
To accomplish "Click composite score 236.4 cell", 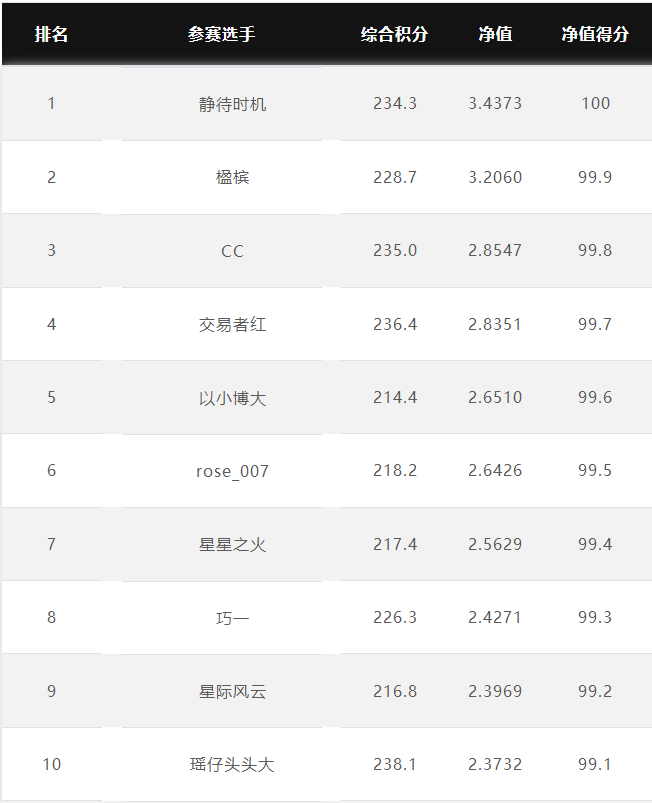I will click(x=395, y=324).
